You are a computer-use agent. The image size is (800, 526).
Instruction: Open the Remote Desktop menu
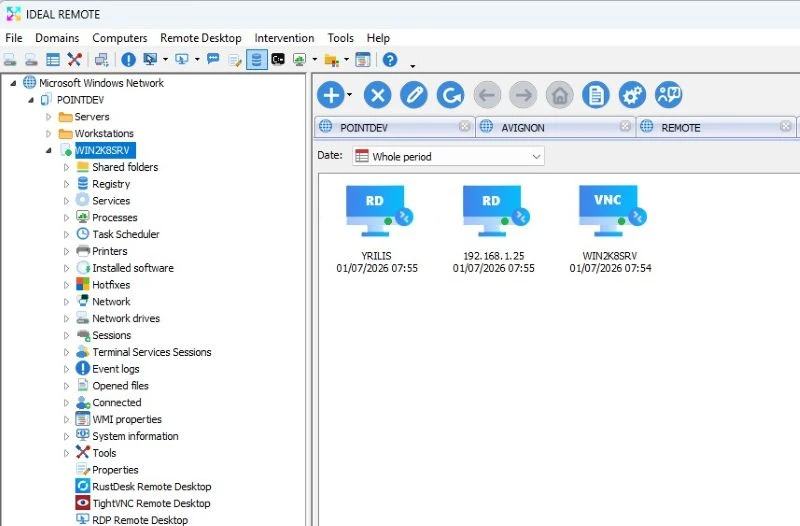click(201, 38)
